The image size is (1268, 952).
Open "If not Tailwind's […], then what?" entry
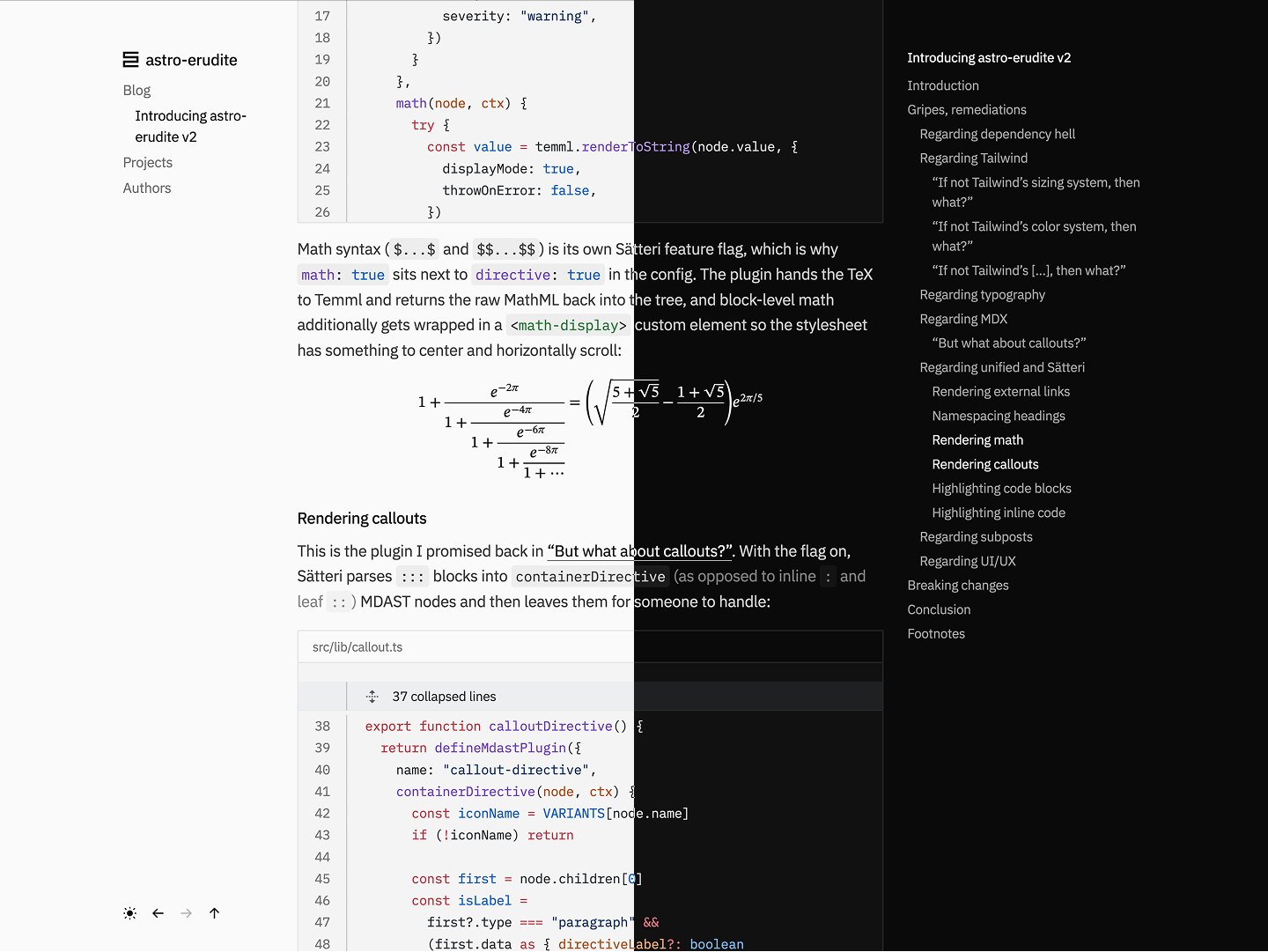[1028, 270]
